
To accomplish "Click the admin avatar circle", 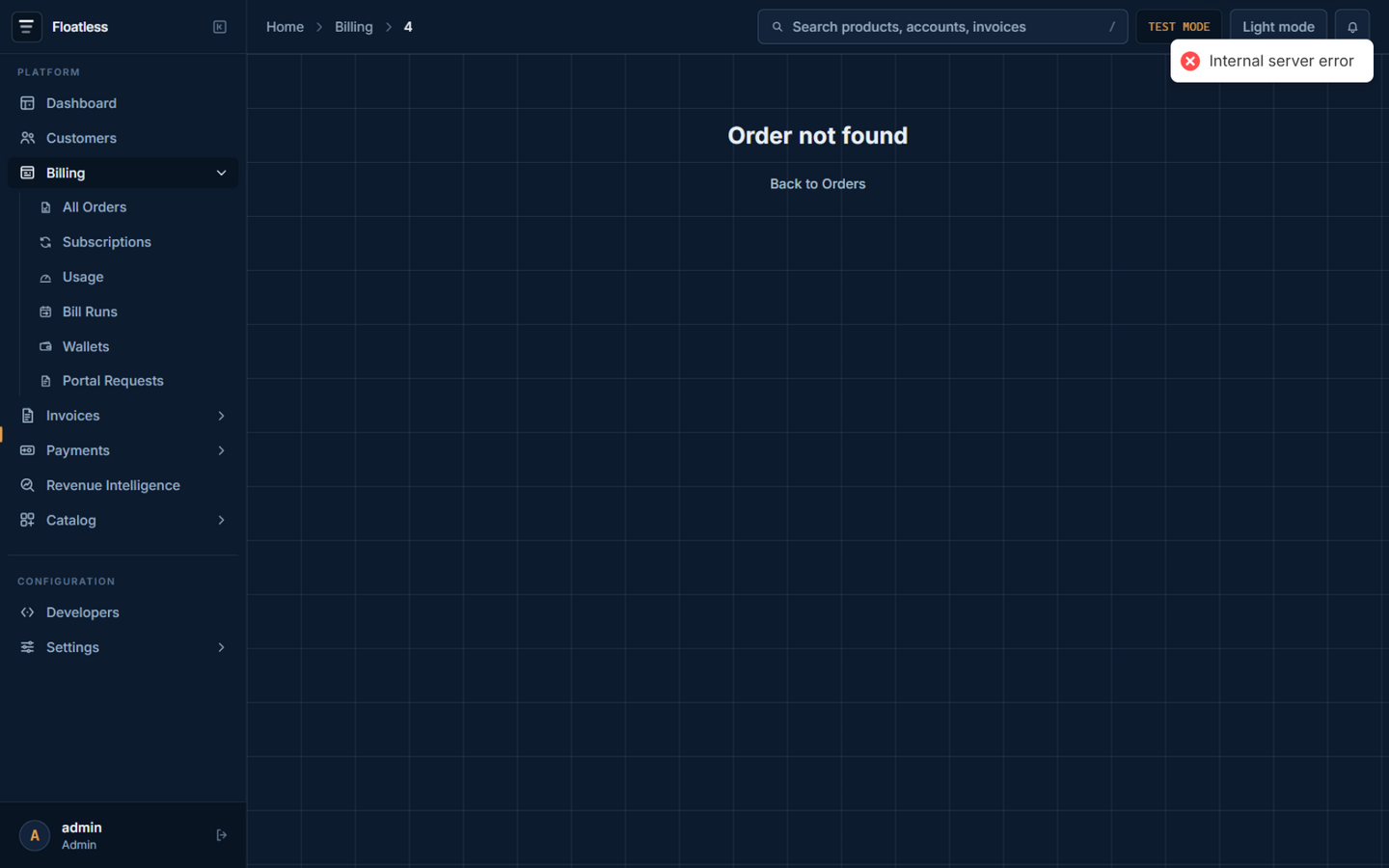I will [x=35, y=835].
